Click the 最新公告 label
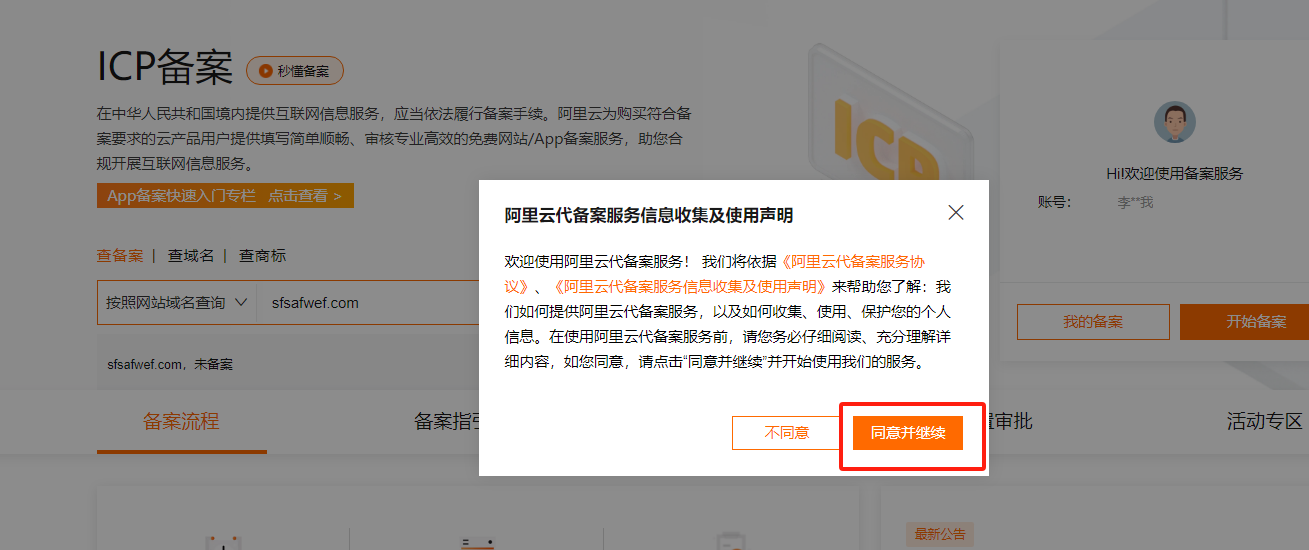This screenshot has height=550, width=1309. [x=940, y=534]
